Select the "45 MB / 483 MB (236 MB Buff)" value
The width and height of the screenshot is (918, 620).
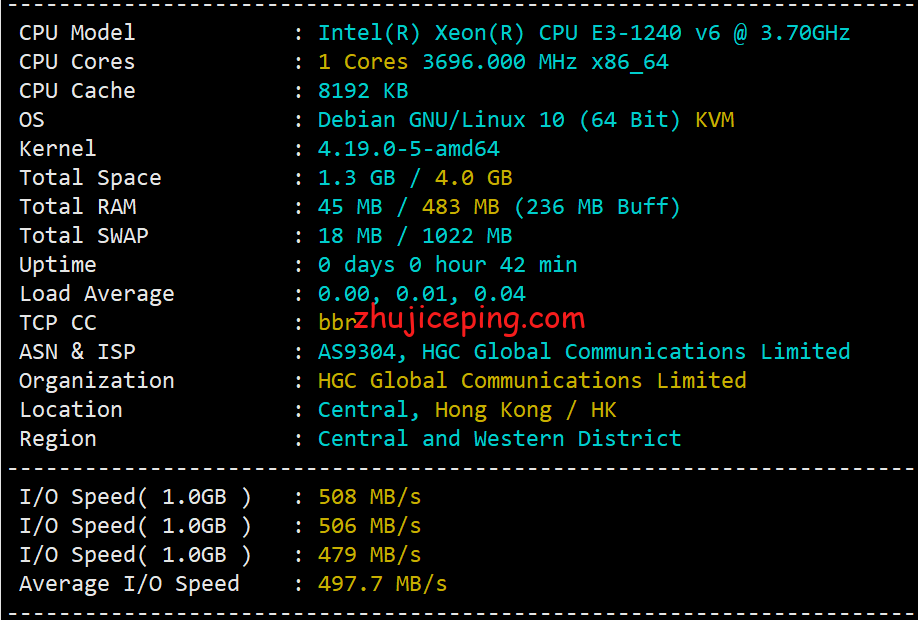pos(499,207)
